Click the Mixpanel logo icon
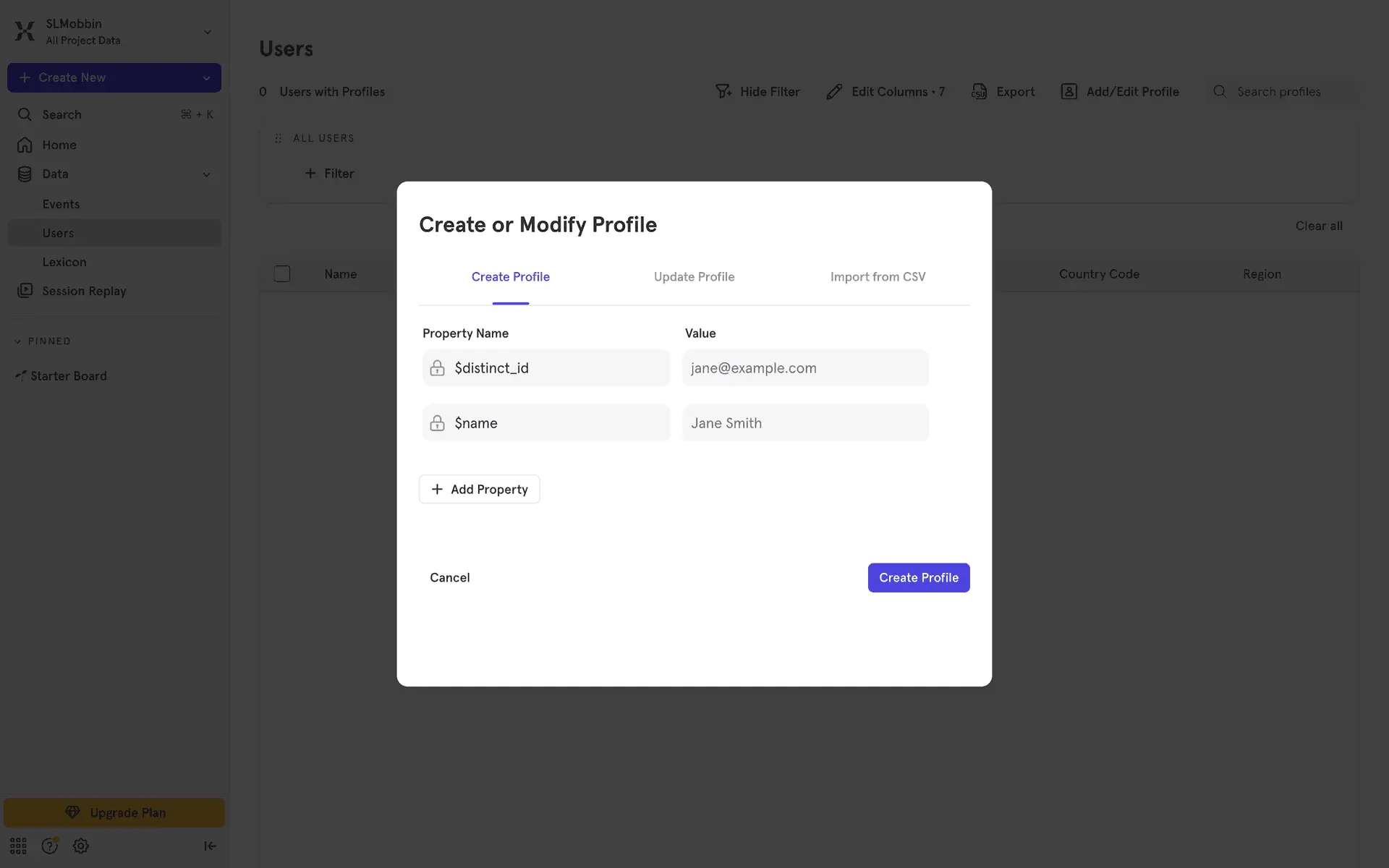This screenshot has height=868, width=1389. coord(25,31)
